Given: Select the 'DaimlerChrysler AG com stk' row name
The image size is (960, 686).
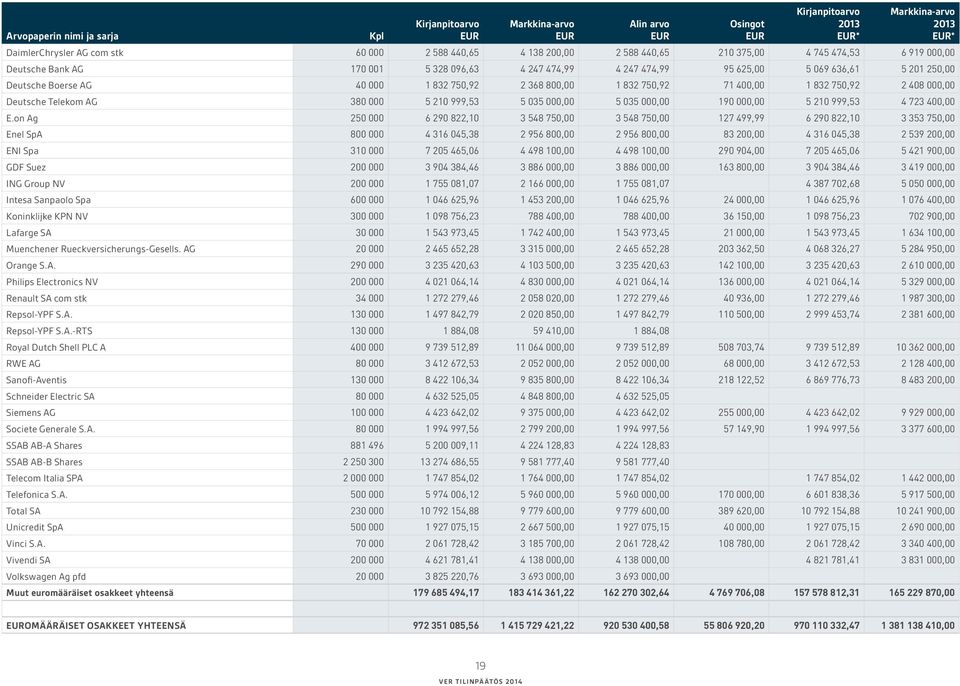Looking at the screenshot, I should pyautogui.click(x=65, y=53).
